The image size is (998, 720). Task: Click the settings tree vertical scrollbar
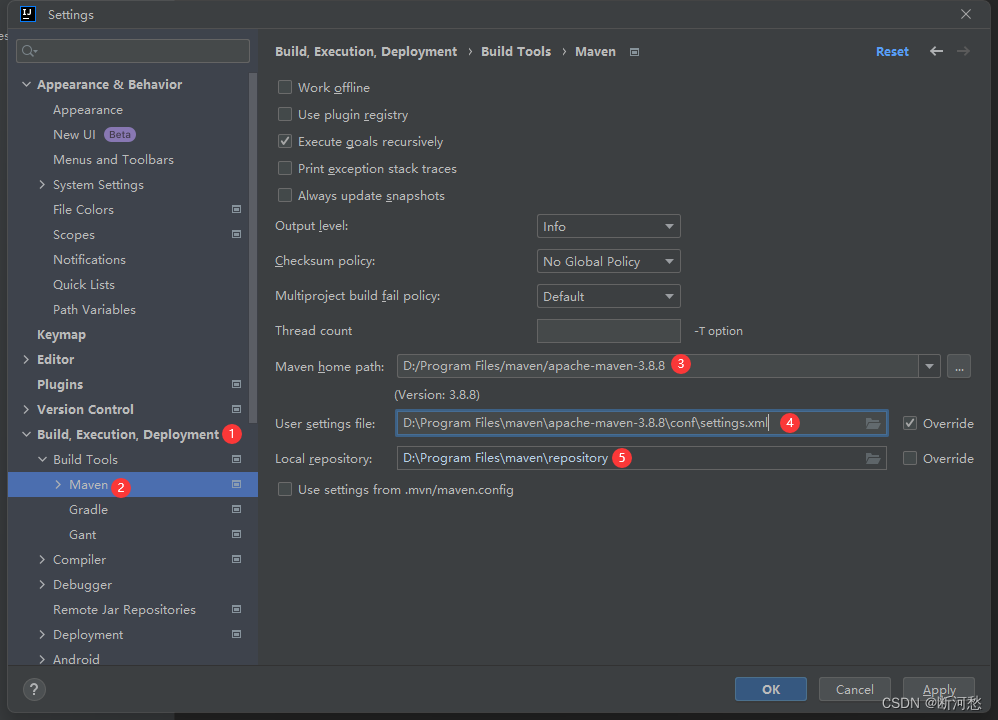tap(253, 248)
